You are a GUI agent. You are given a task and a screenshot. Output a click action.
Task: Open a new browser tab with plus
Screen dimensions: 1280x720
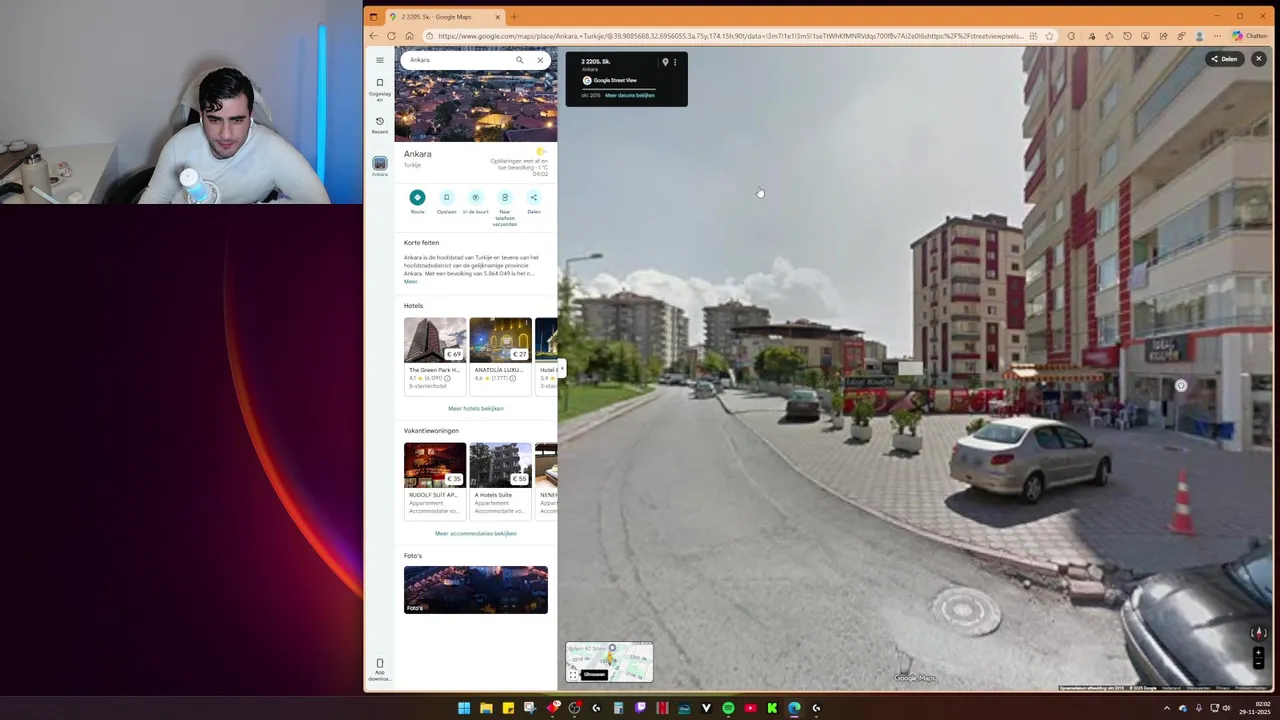tap(514, 17)
